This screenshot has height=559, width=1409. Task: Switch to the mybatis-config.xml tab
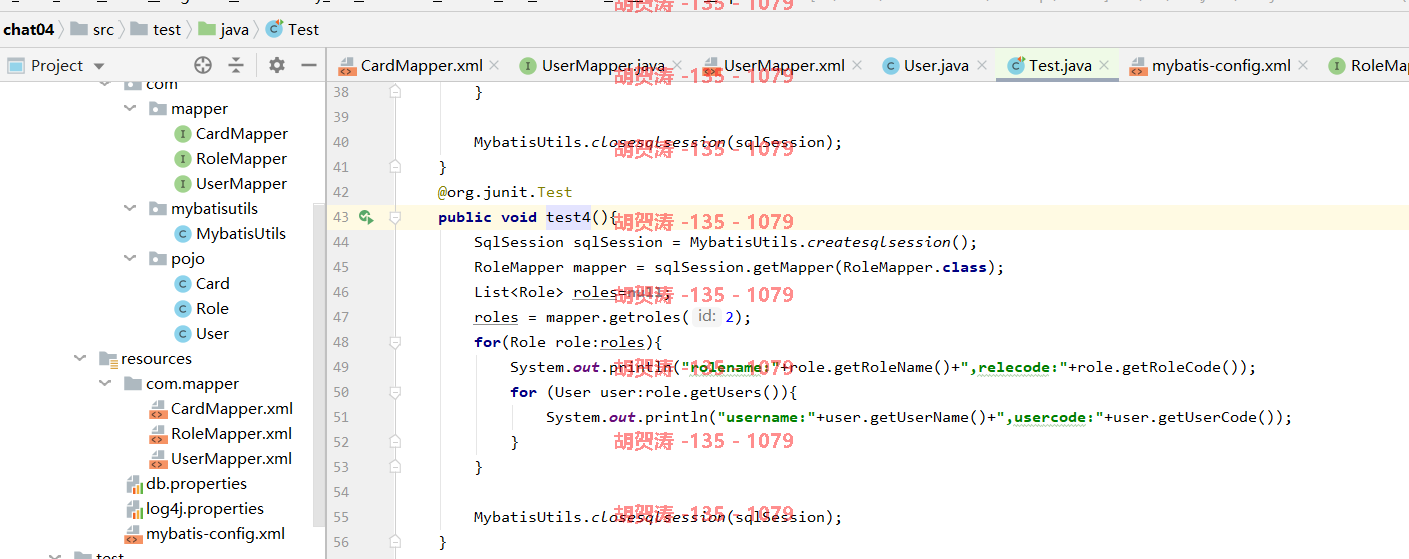pos(1221,66)
